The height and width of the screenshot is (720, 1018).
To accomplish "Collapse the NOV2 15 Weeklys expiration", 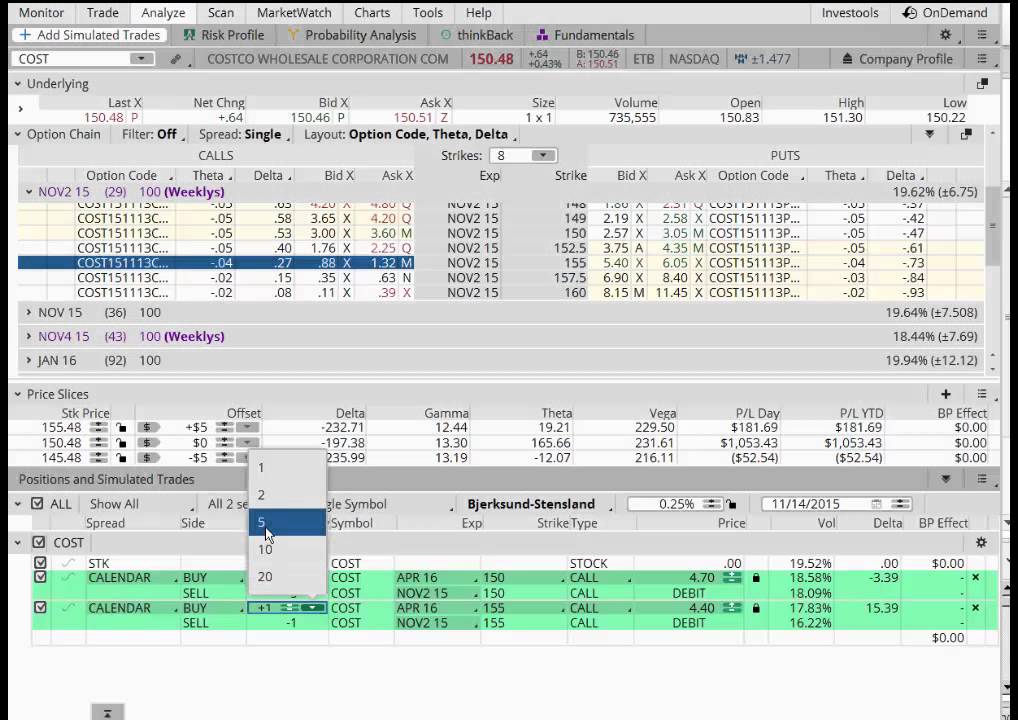I will click(29, 192).
